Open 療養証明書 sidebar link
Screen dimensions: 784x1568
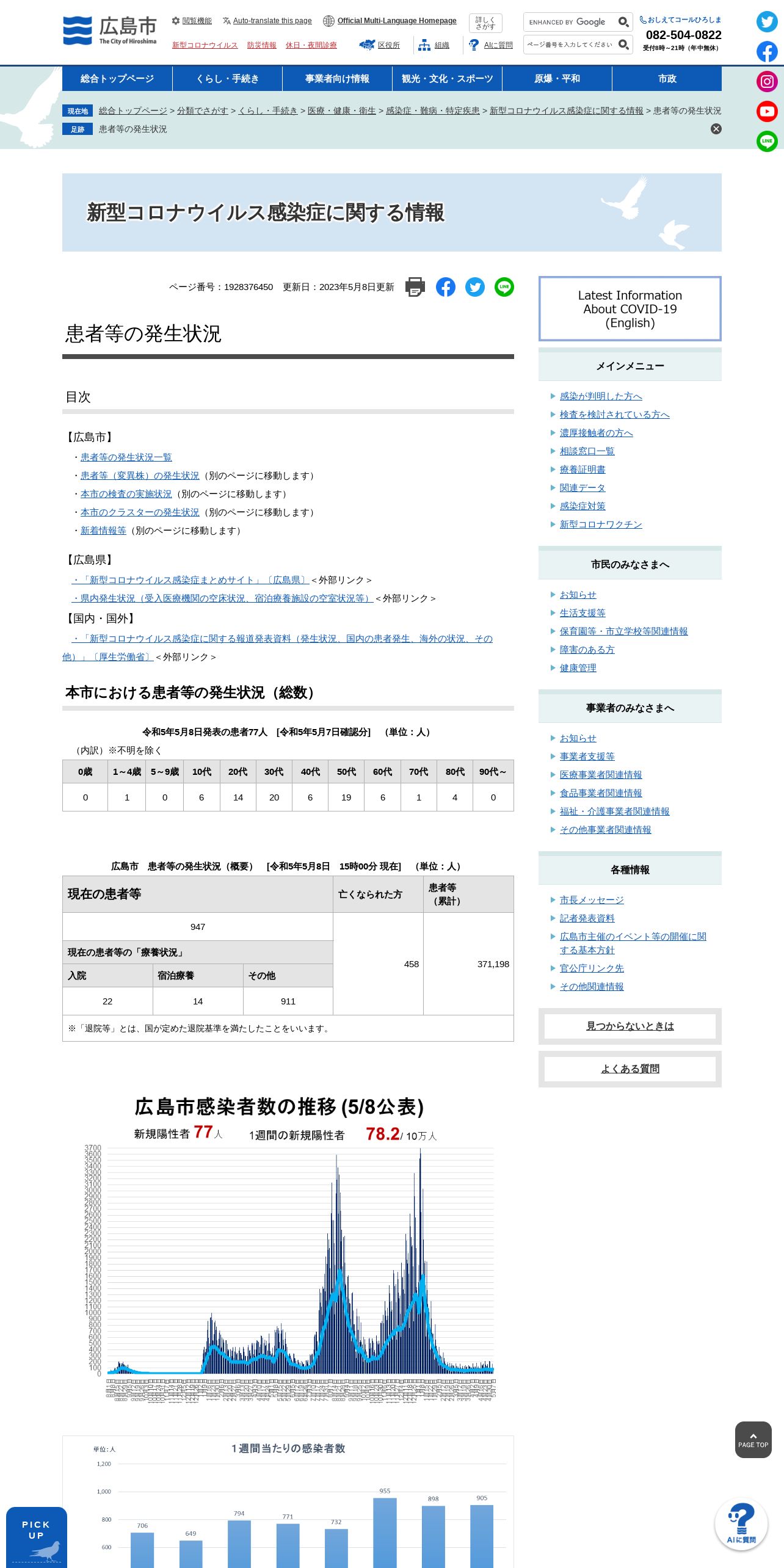point(583,470)
